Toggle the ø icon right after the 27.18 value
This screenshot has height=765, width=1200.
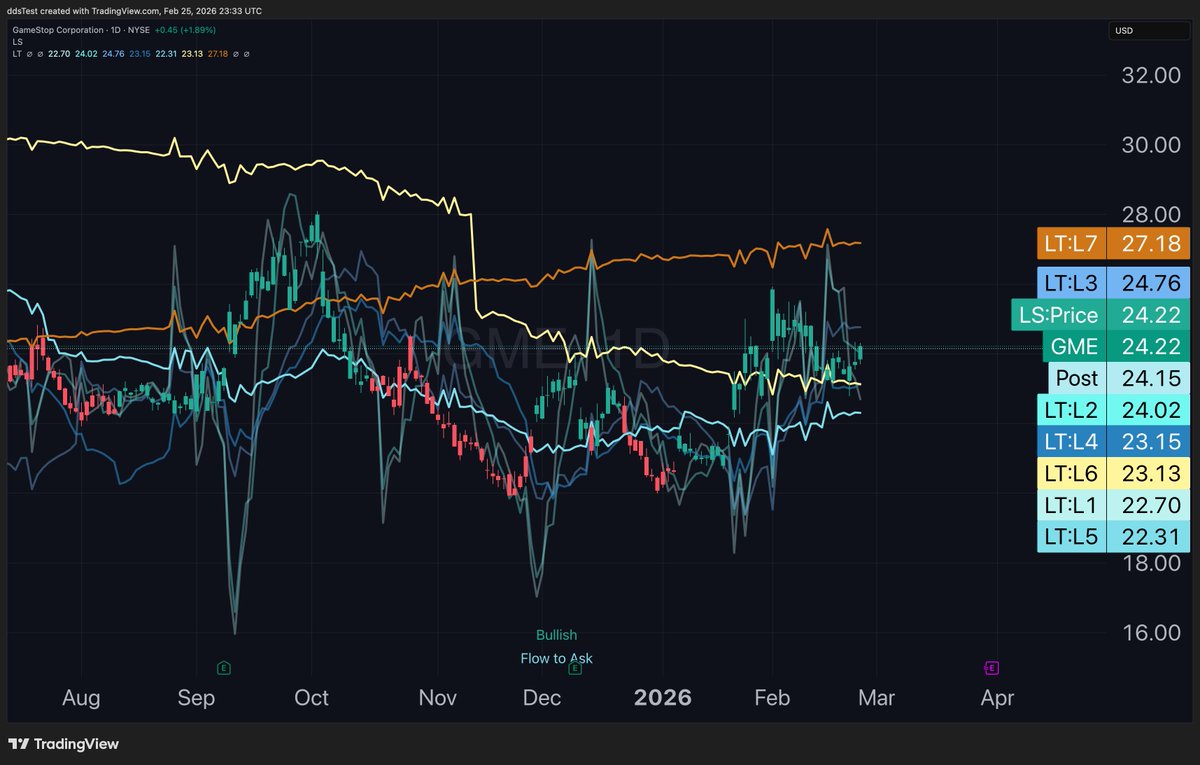tap(235, 53)
